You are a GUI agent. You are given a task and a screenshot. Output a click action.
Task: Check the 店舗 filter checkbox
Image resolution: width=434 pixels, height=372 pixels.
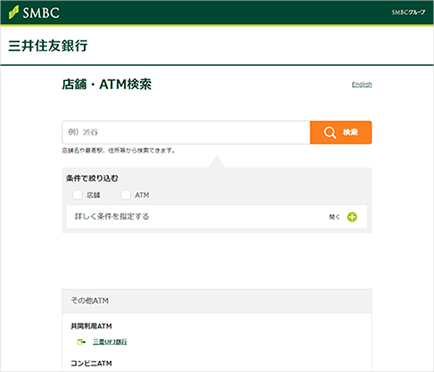77,195
